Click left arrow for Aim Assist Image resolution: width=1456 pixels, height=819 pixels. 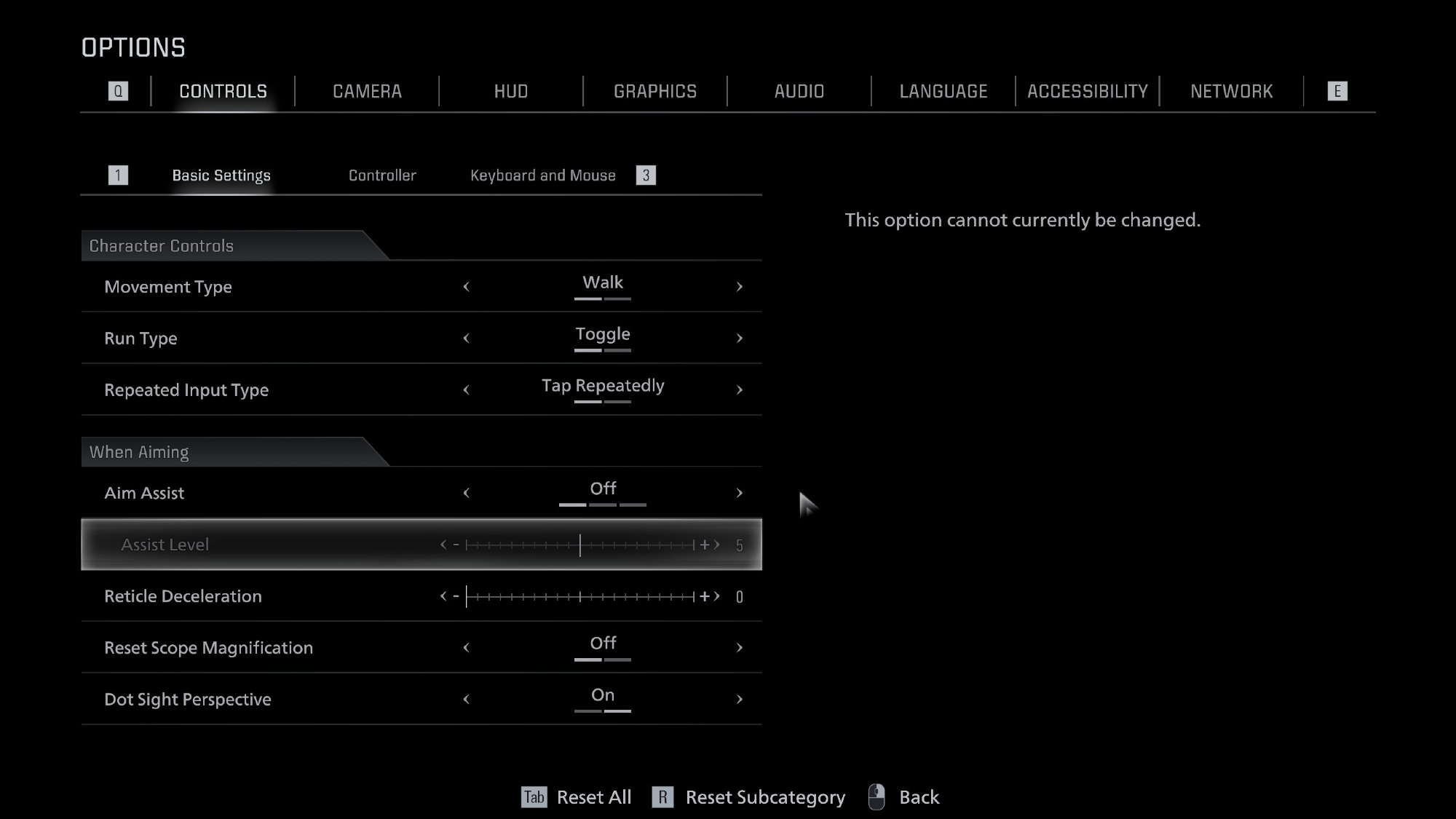tap(467, 493)
